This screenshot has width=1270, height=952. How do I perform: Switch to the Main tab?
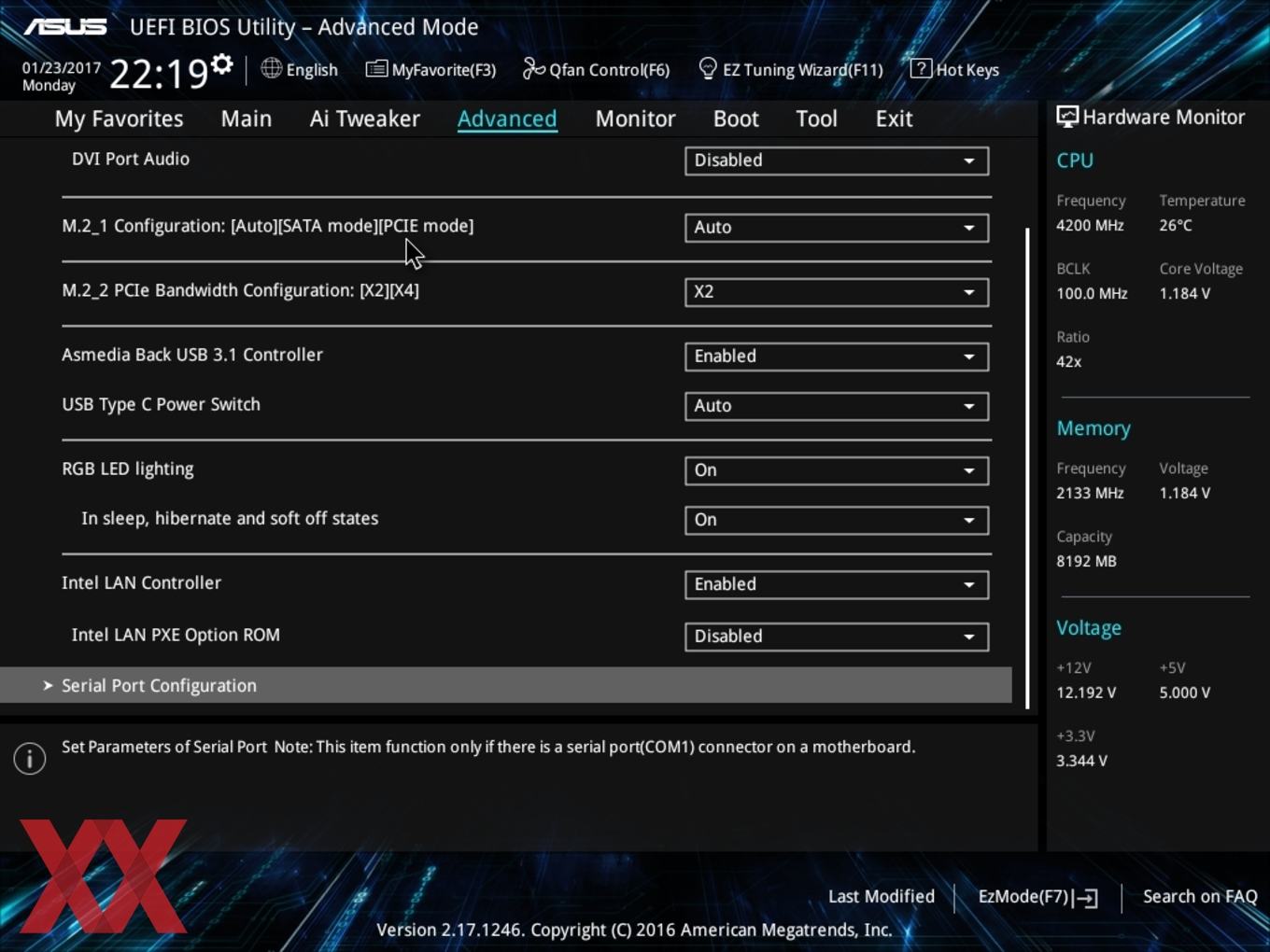(247, 119)
